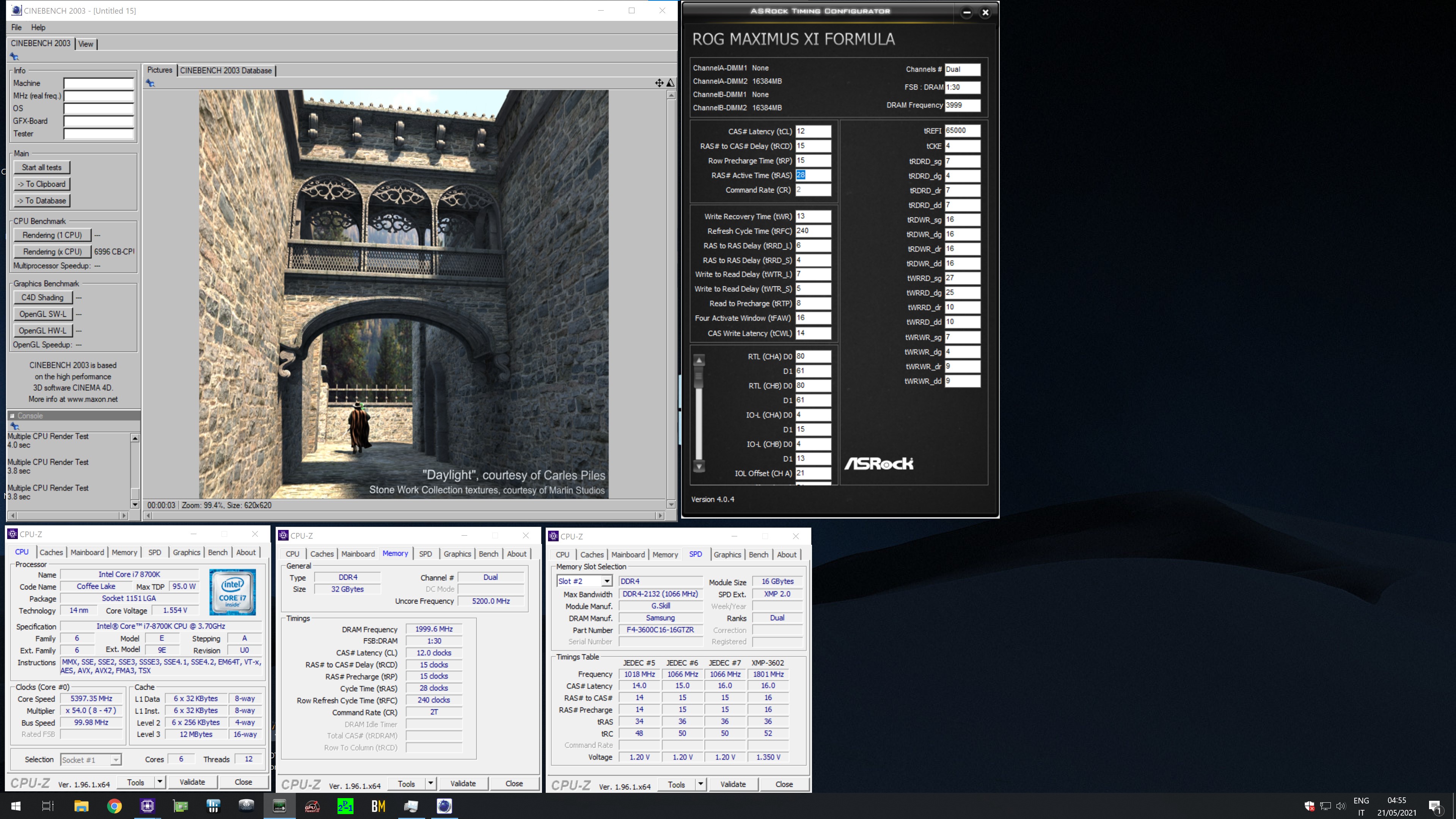Open the Windows Security tray icon

pos(1309,806)
